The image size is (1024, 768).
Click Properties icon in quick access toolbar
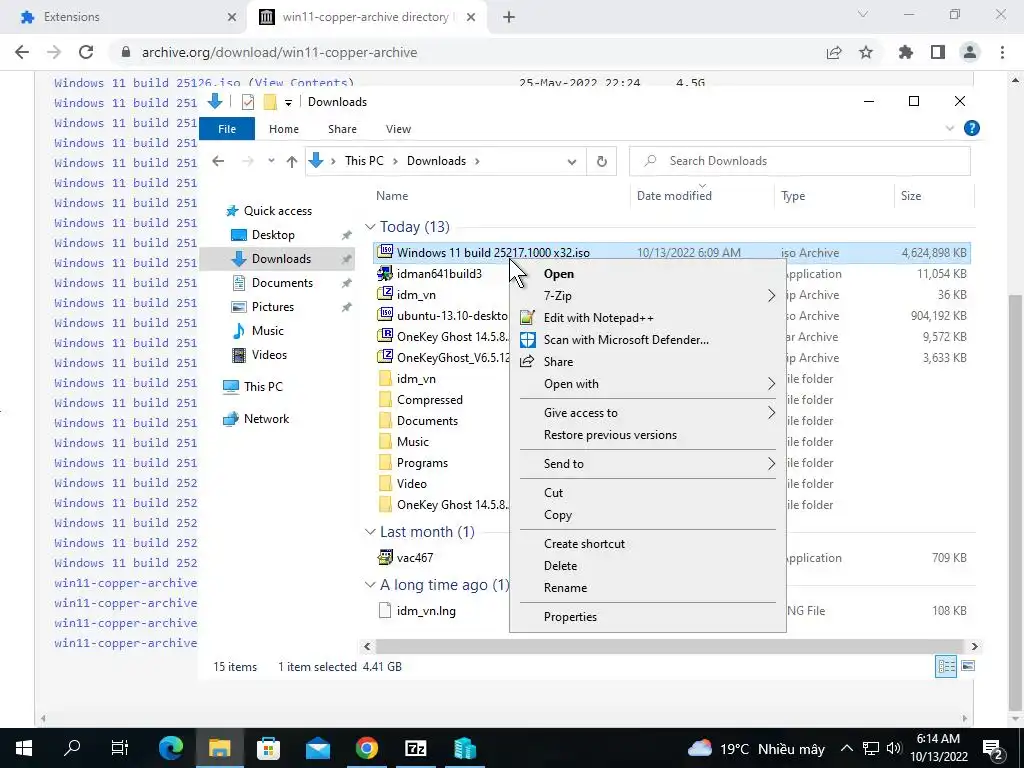[x=248, y=102]
